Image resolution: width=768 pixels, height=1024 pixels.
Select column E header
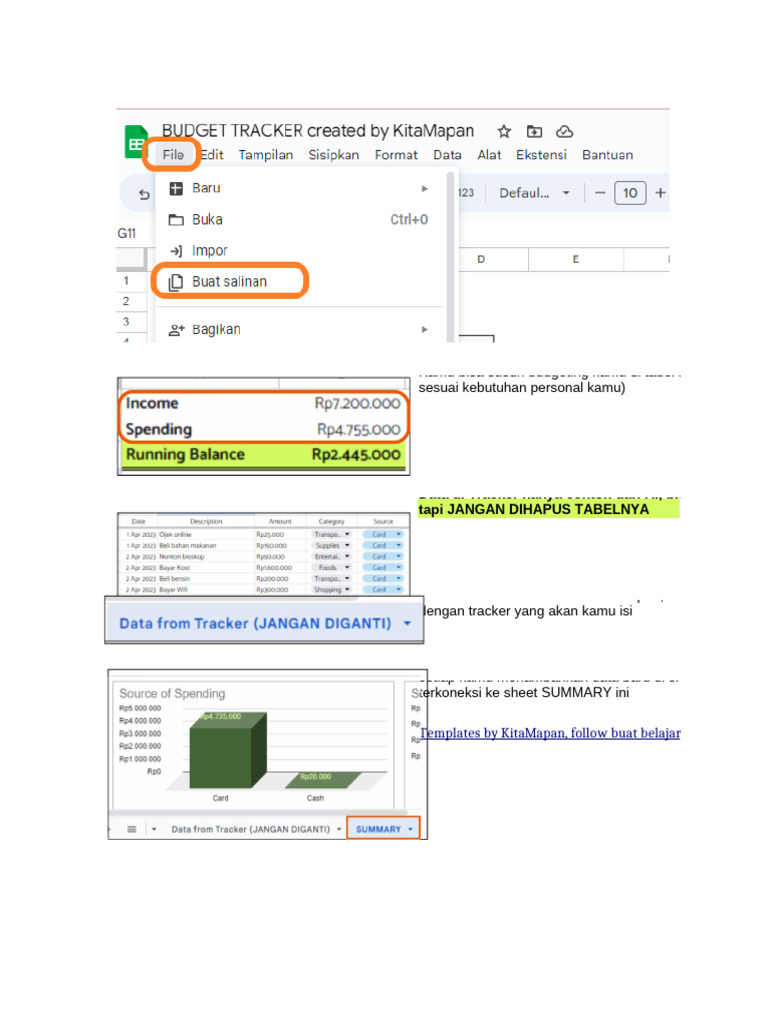[x=575, y=259]
